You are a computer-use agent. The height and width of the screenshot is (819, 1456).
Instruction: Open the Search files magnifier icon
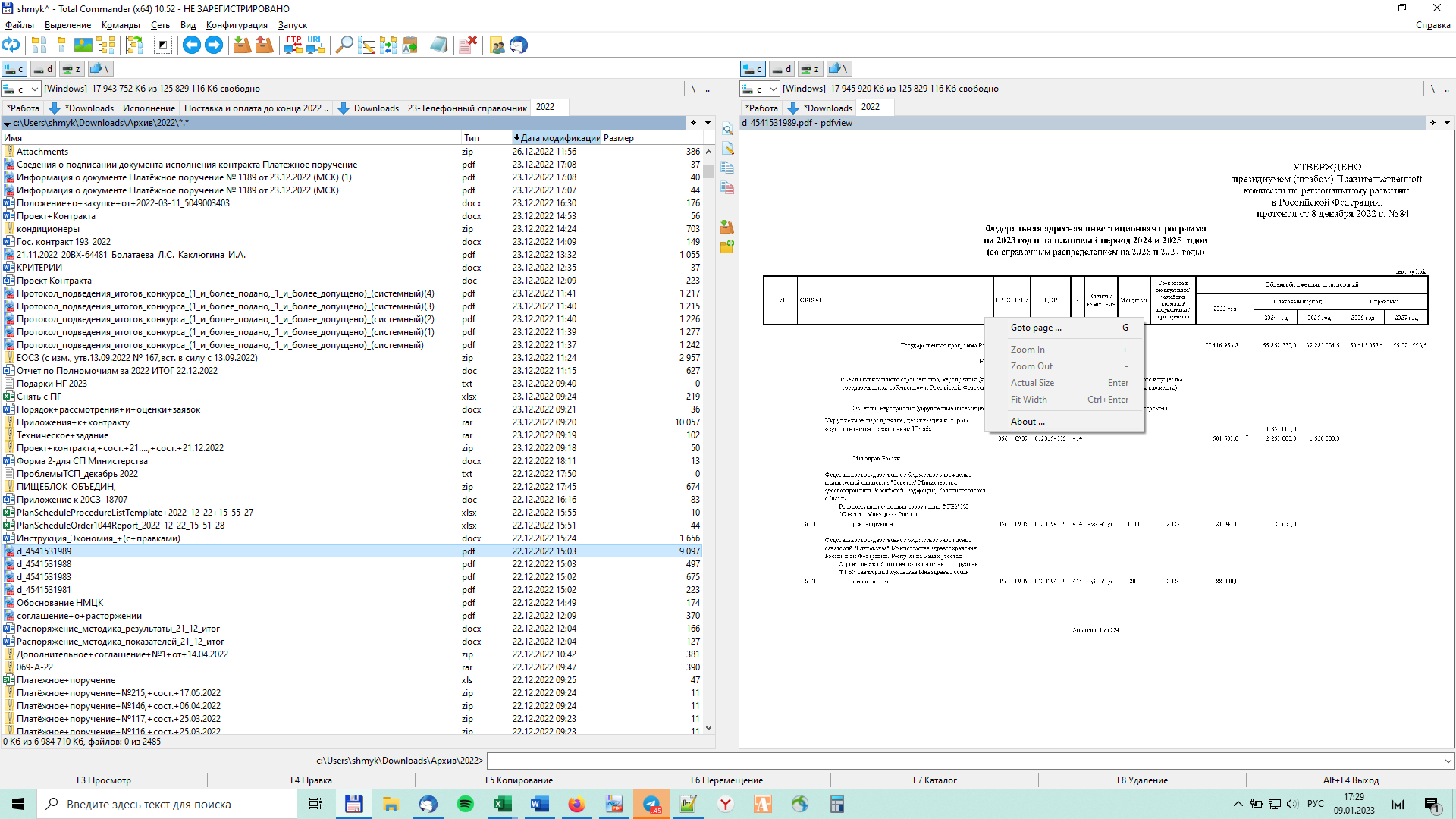click(x=344, y=45)
